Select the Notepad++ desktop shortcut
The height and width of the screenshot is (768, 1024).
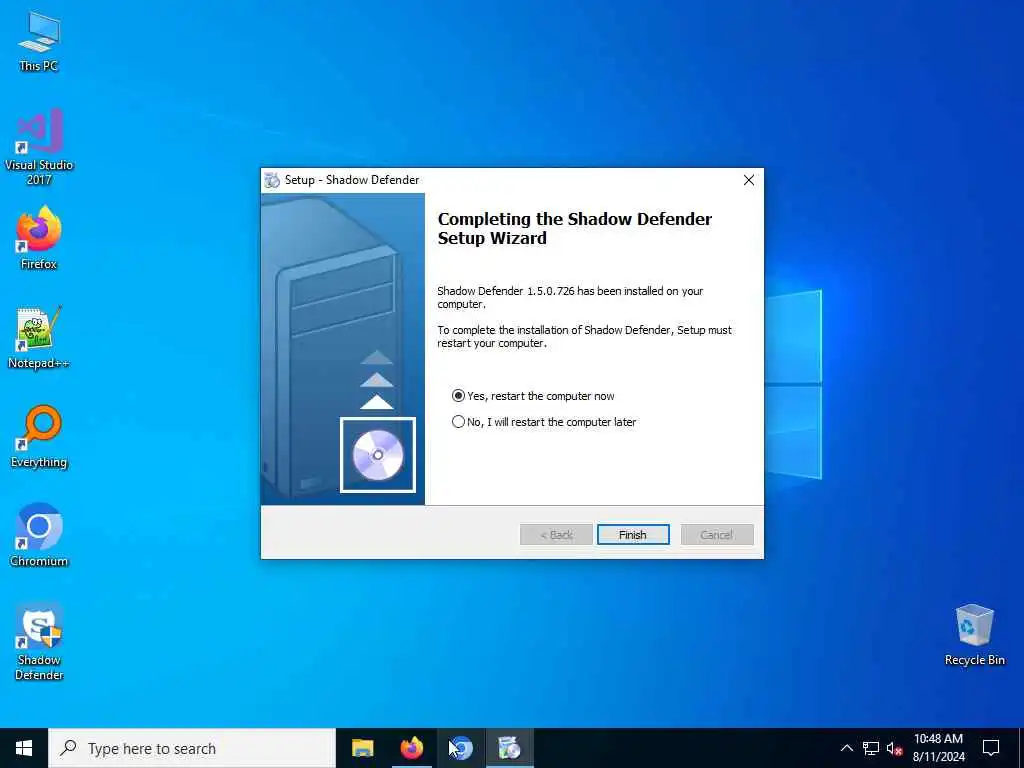[39, 338]
